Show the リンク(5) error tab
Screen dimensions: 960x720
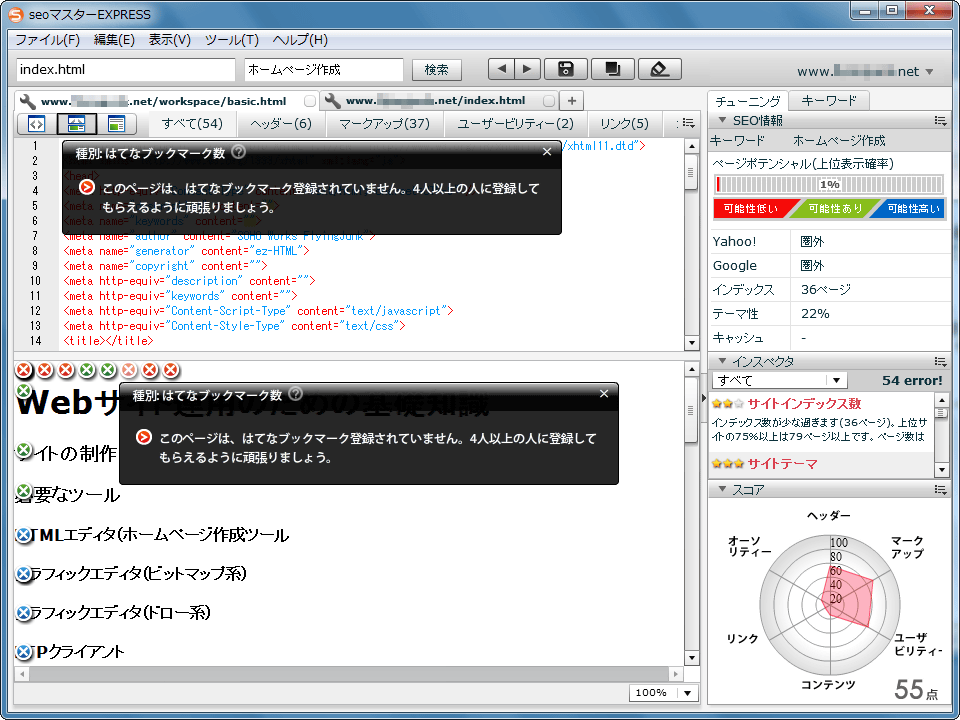[624, 124]
